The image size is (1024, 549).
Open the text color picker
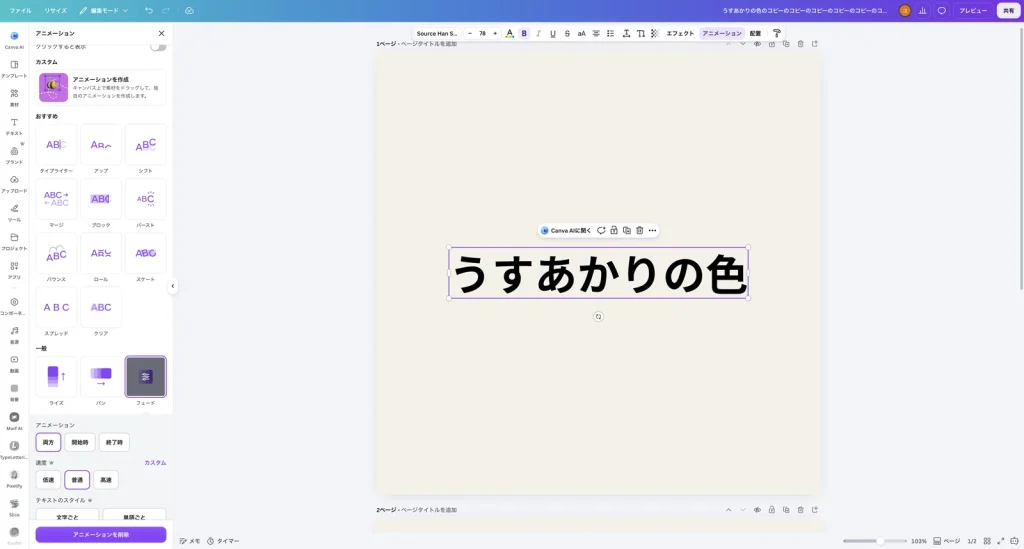(510, 33)
